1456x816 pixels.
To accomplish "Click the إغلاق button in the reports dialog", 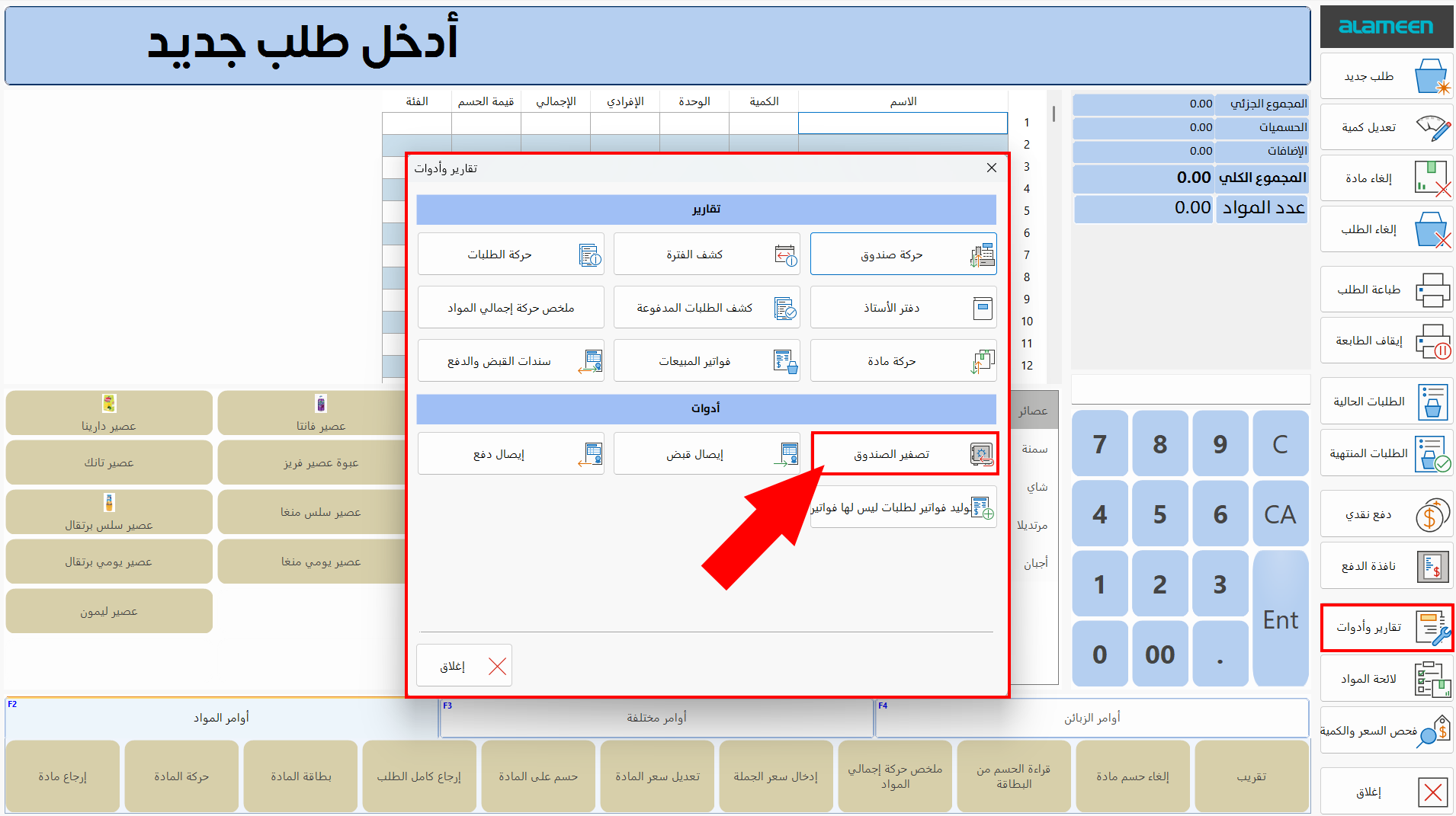I will 464,666.
